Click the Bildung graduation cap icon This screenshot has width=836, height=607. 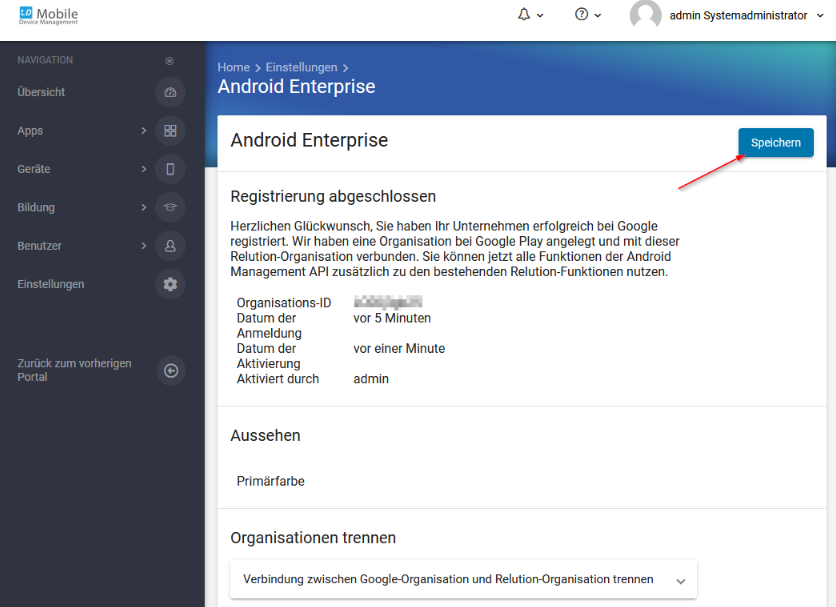coord(170,207)
